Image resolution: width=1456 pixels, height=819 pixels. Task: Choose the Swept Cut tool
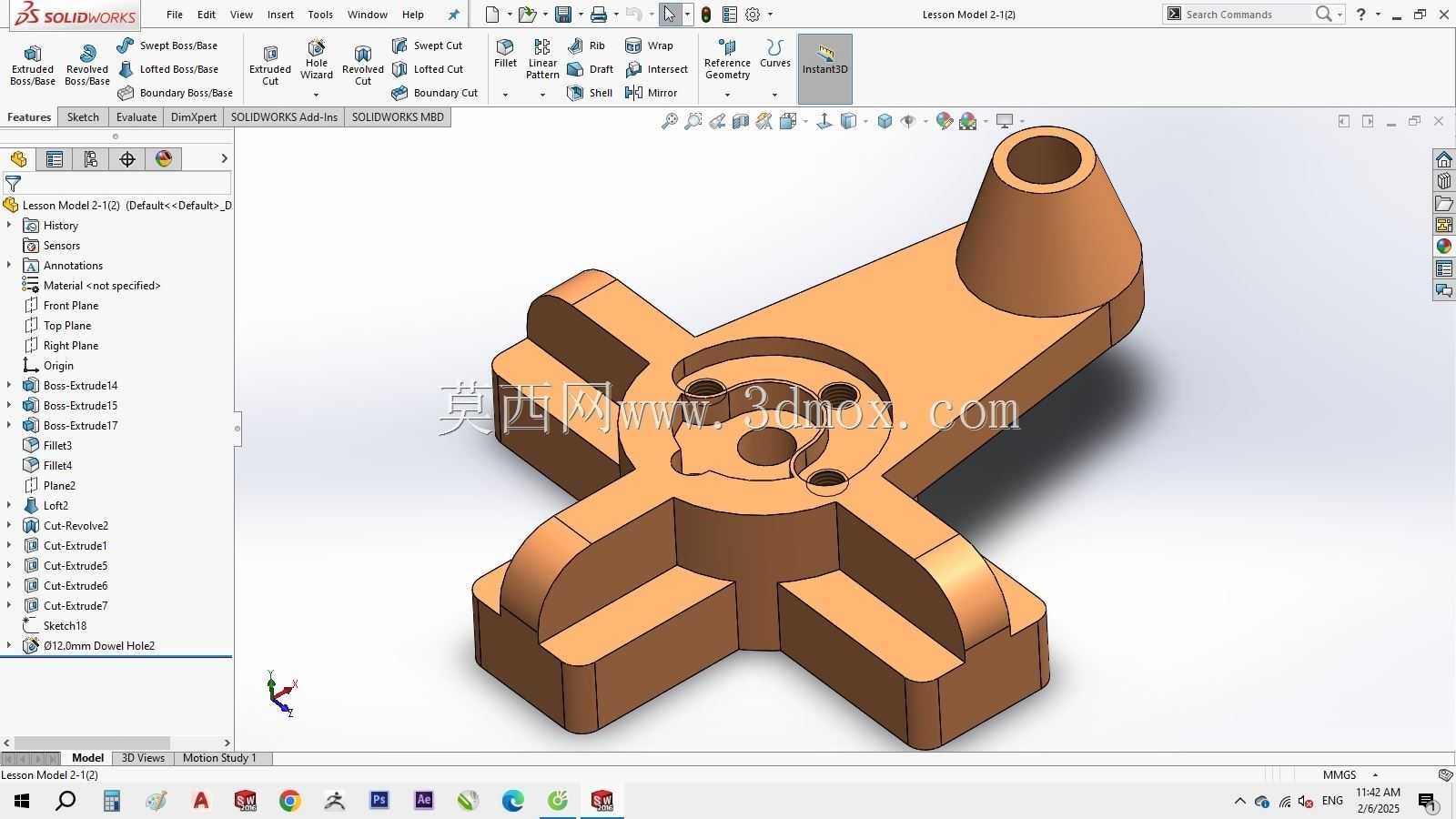[x=427, y=45]
